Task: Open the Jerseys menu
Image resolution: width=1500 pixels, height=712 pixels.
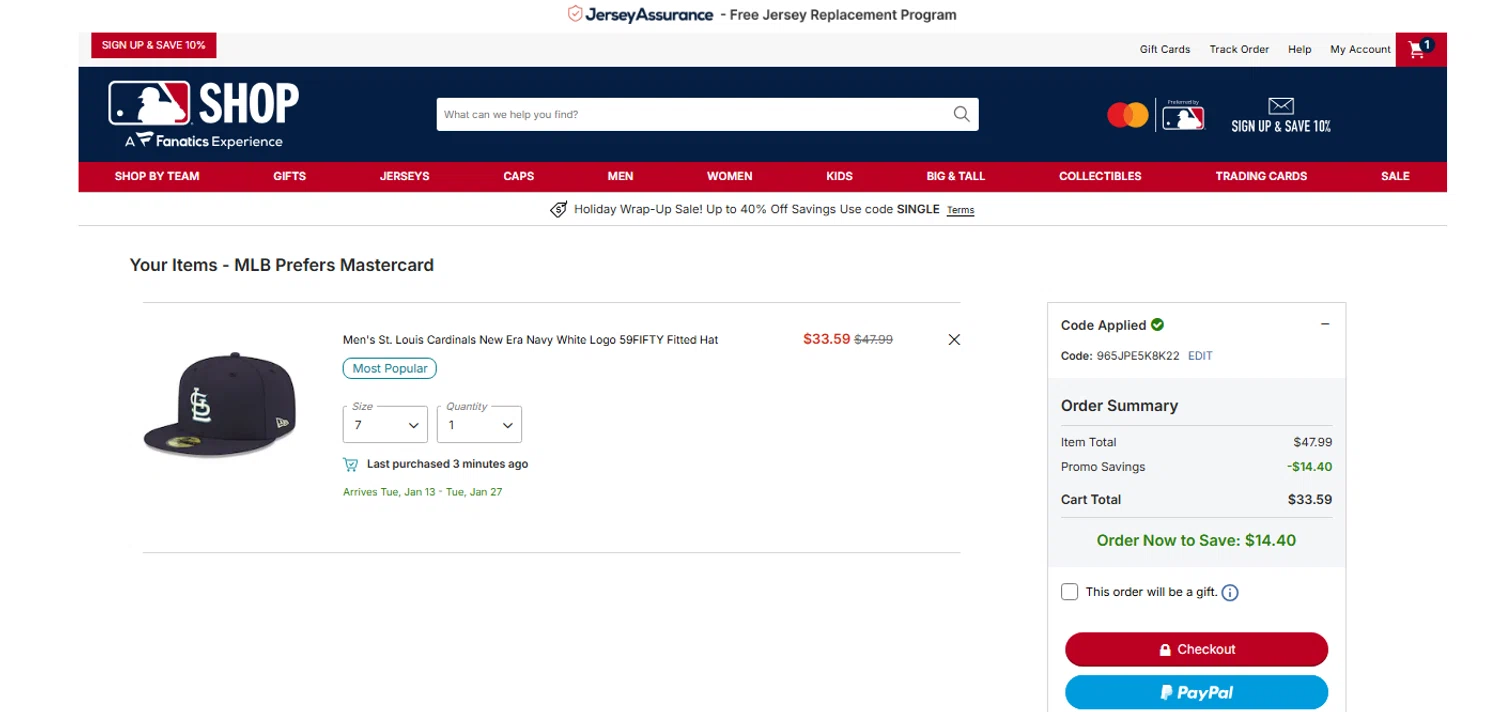Action: click(405, 176)
